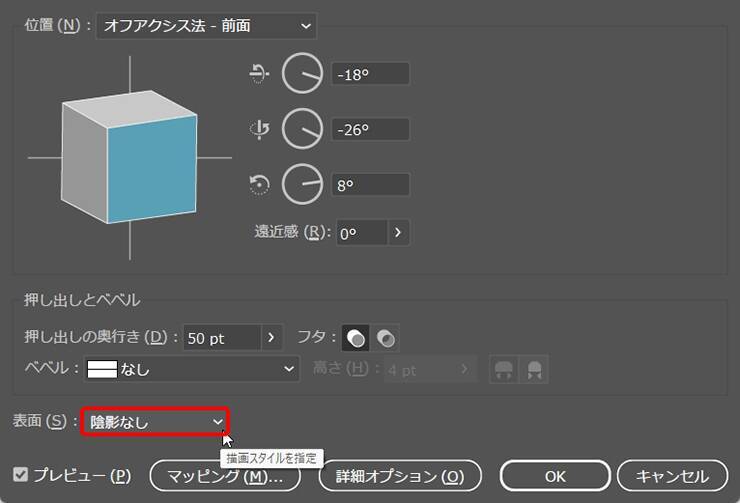The image size is (740, 503).
Task: Click the -26° angle input field
Action: click(370, 129)
